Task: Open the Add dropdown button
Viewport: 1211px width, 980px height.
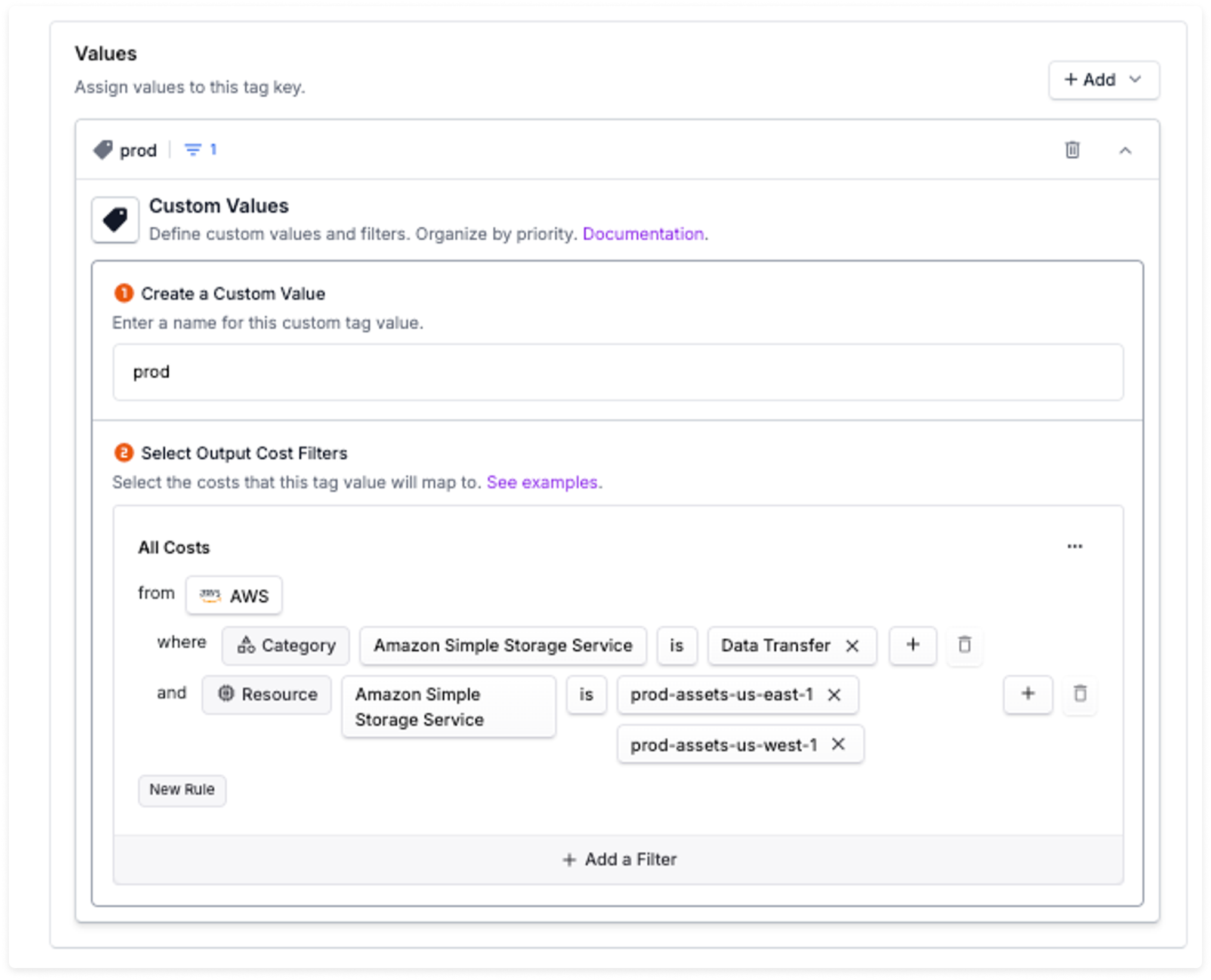Action: 1104,80
